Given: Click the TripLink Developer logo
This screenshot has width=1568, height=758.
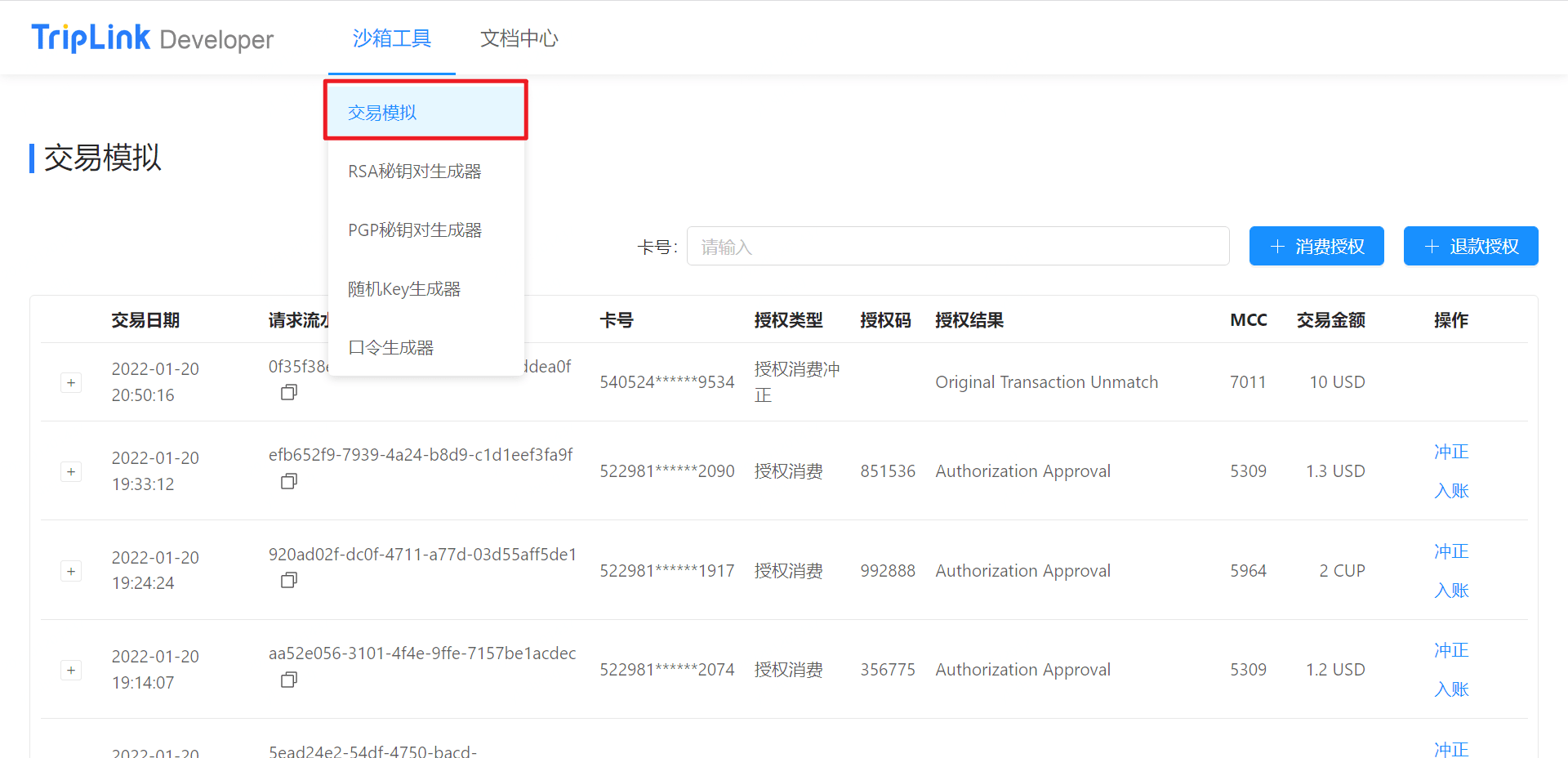Looking at the screenshot, I should [x=153, y=38].
